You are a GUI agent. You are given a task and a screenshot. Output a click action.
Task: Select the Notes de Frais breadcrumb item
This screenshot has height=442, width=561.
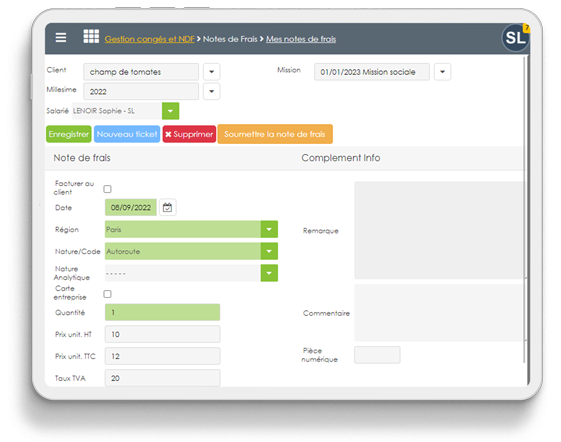[230, 39]
